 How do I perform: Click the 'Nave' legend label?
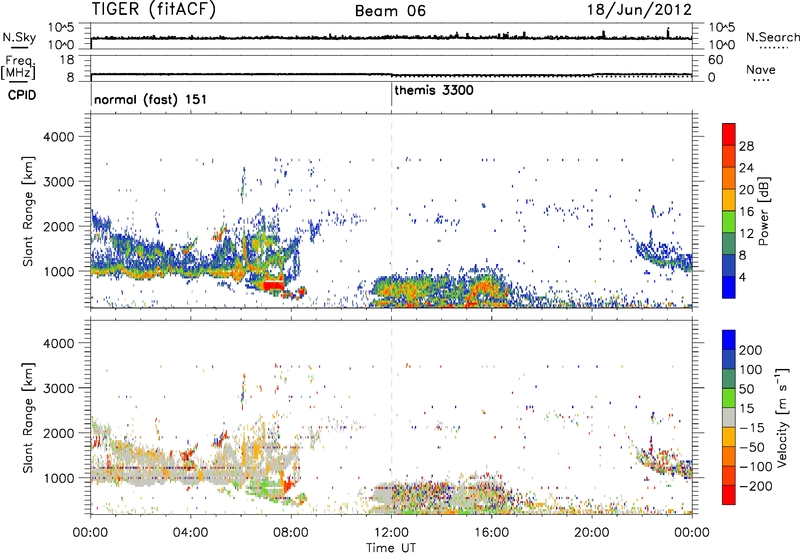(761, 69)
